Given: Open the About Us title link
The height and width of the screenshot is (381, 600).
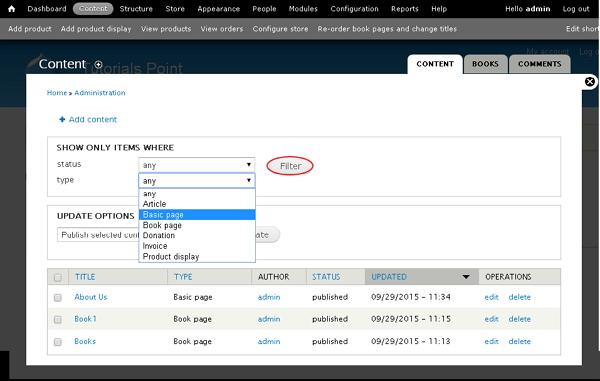Looking at the screenshot, I should point(91,297).
